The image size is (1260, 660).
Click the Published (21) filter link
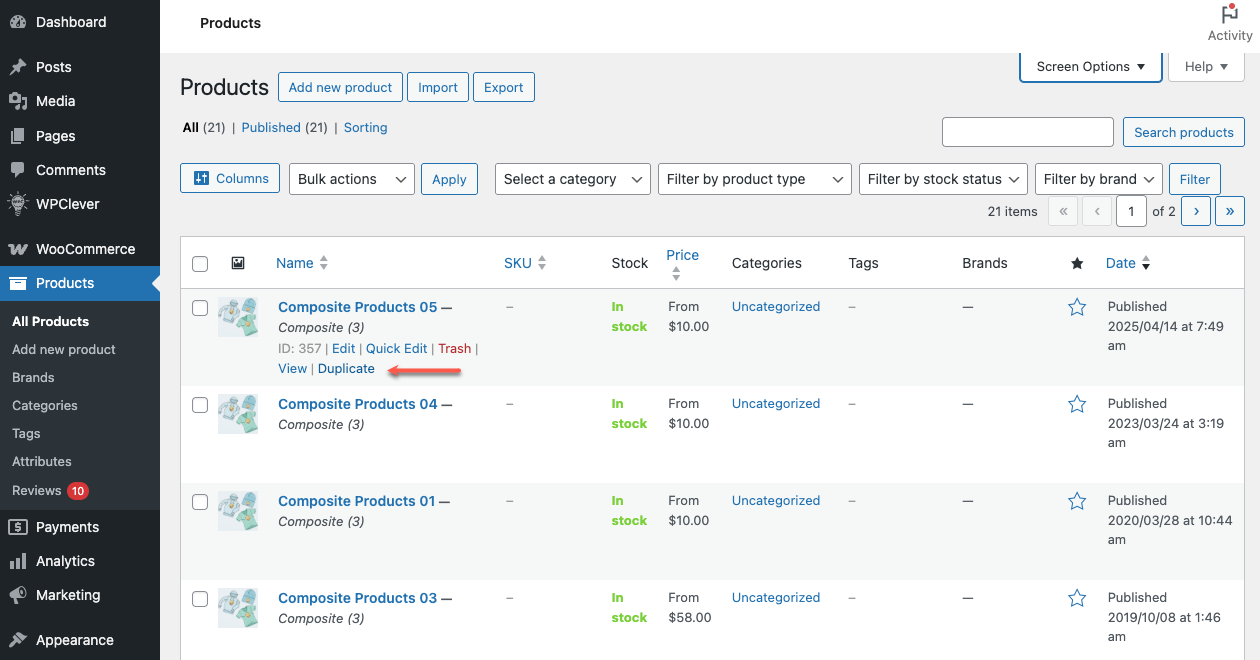click(x=285, y=127)
